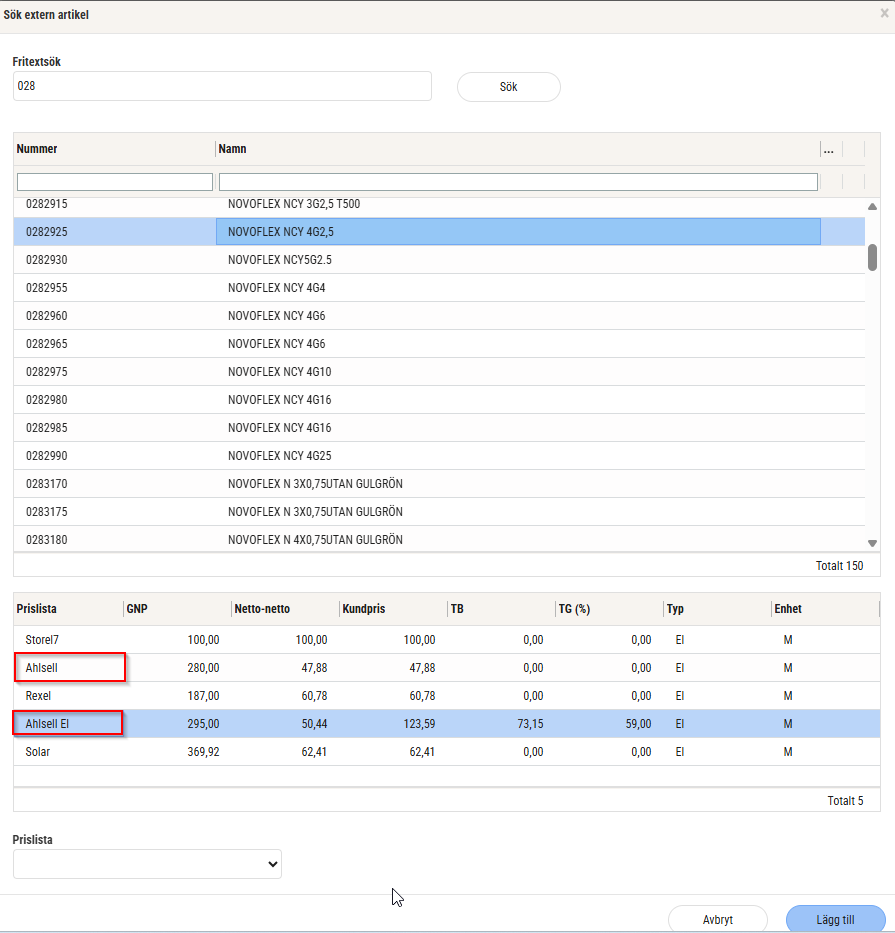
Task: Click the article list scrollbar thumb
Action: coord(872,257)
